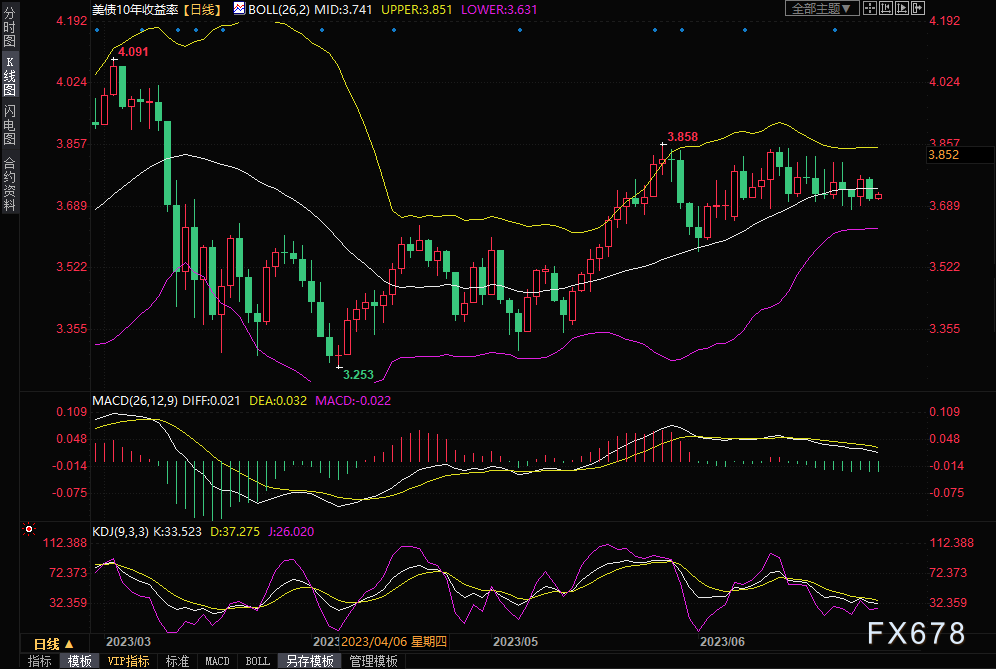Select the 标准 template
Viewport: 996px width, 669px height.
click(177, 661)
